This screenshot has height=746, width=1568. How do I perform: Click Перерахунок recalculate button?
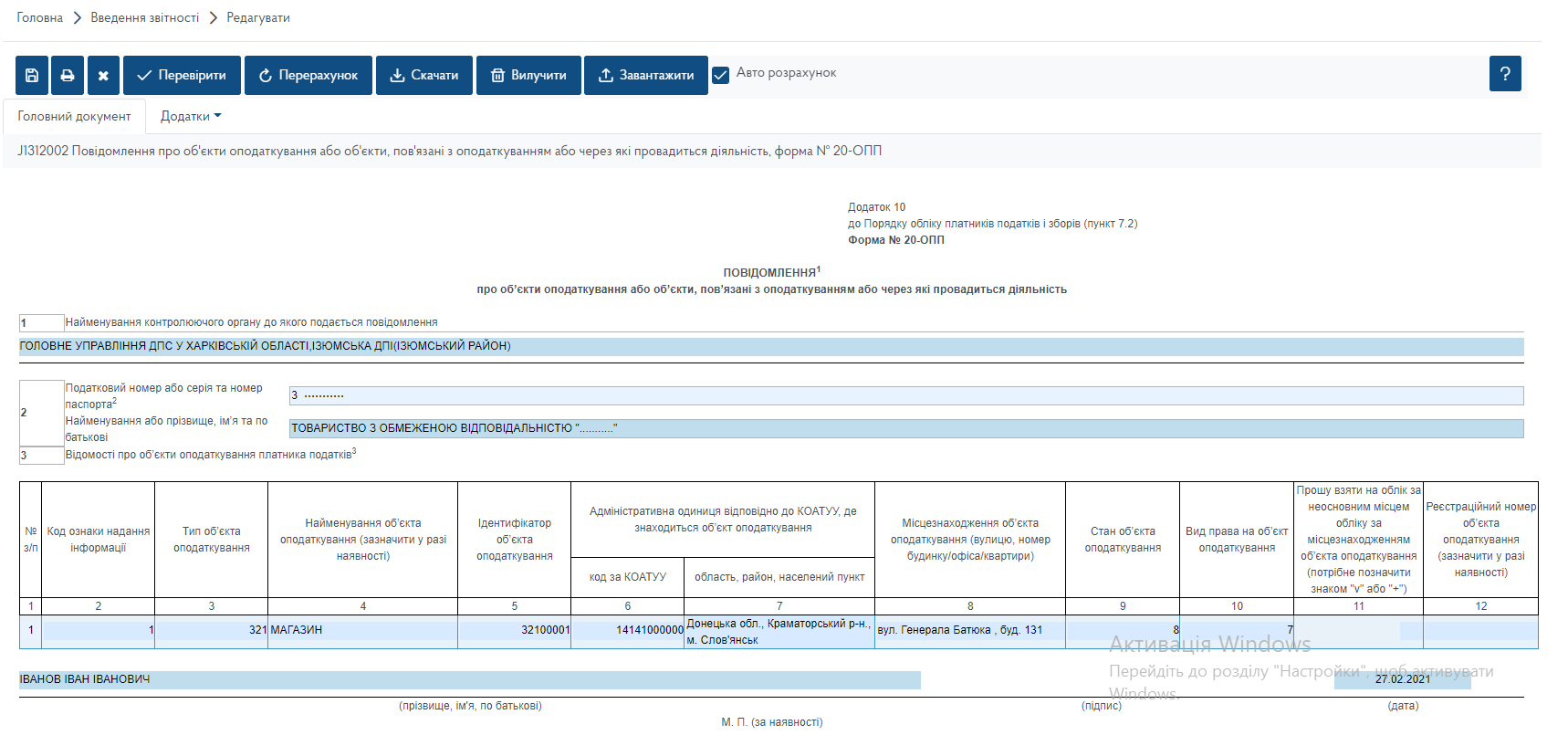[x=308, y=75]
